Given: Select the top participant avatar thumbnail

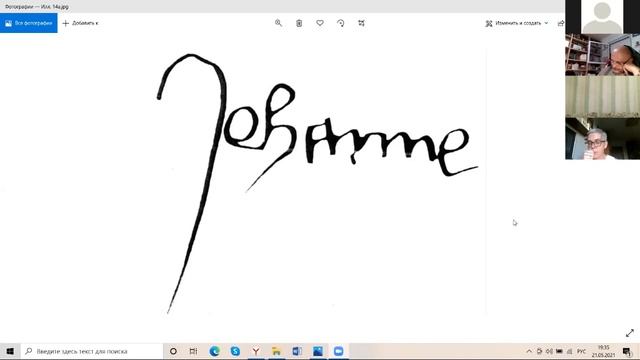Looking at the screenshot, I should click(602, 17).
